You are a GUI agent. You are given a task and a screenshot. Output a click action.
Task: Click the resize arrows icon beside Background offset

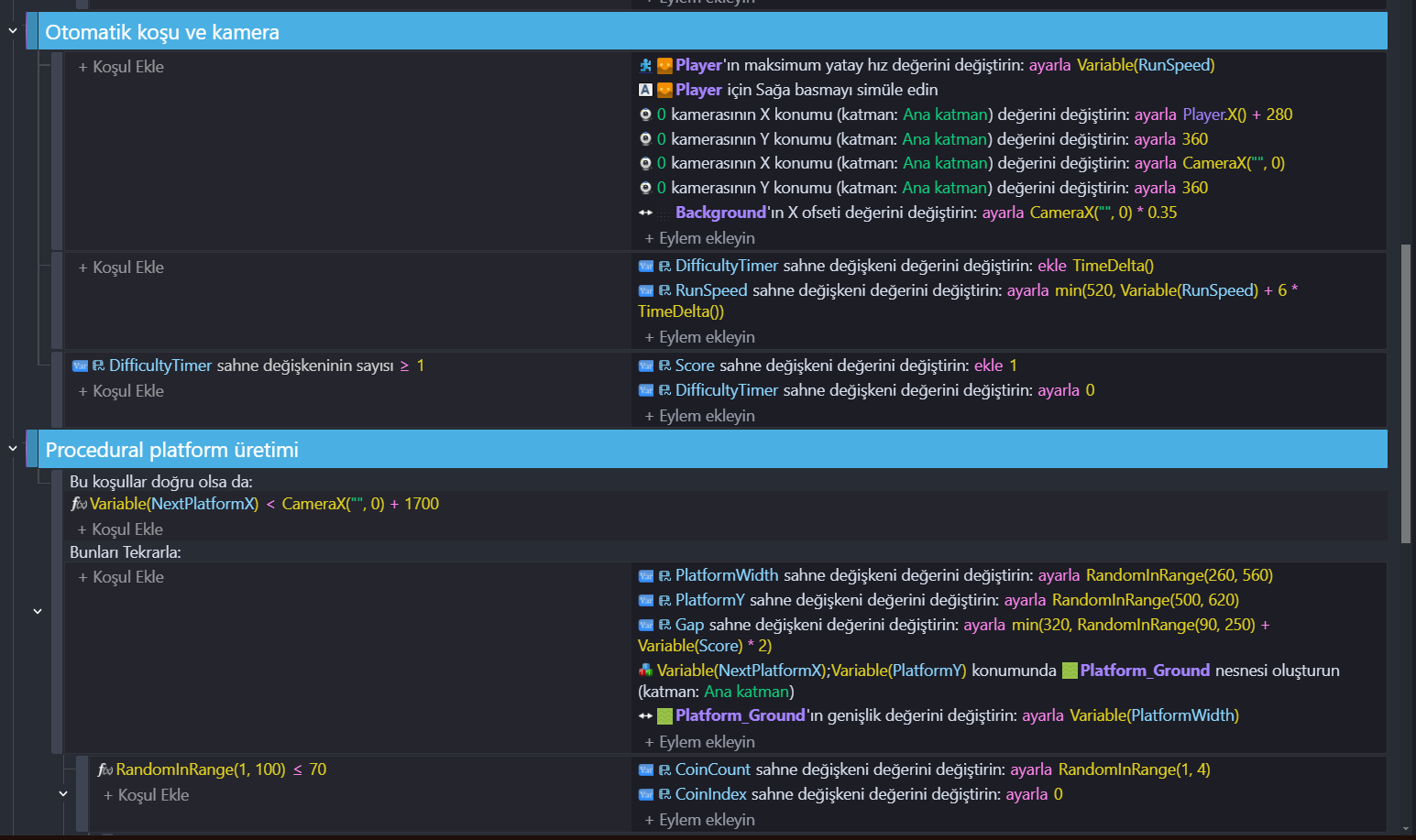(645, 213)
